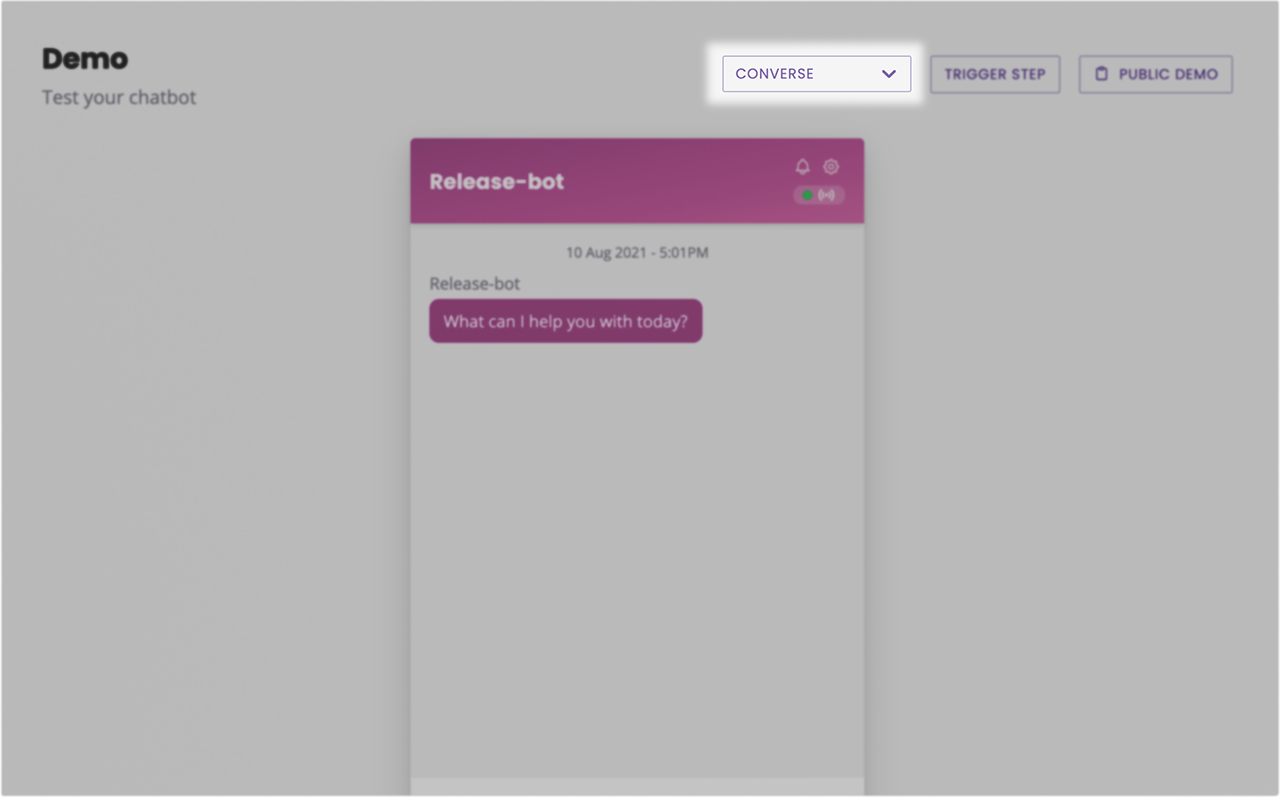Viewport: 1280px width, 797px height.
Task: Open chat widget configuration via gear icon
Action: coord(831,167)
